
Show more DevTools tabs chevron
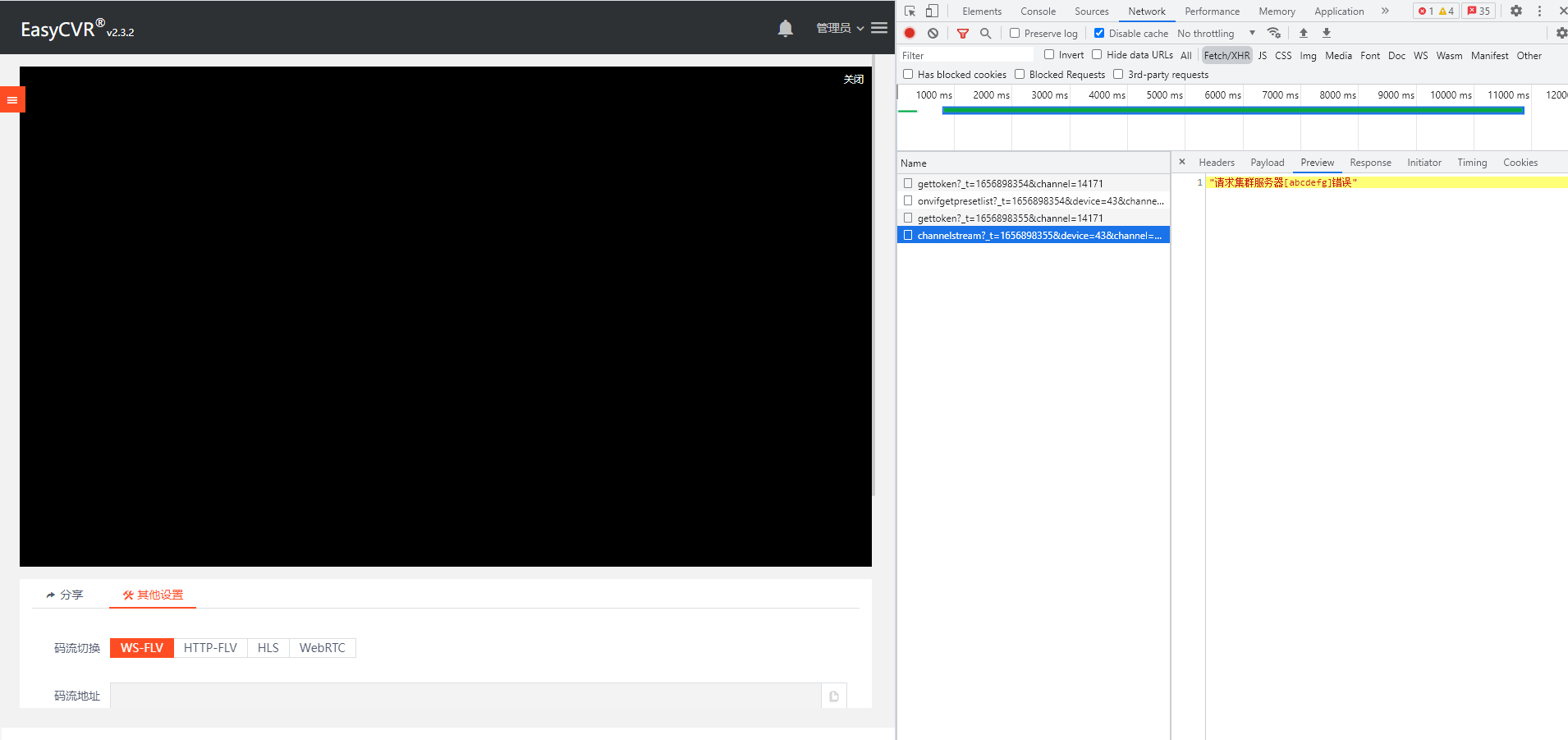point(1385,11)
